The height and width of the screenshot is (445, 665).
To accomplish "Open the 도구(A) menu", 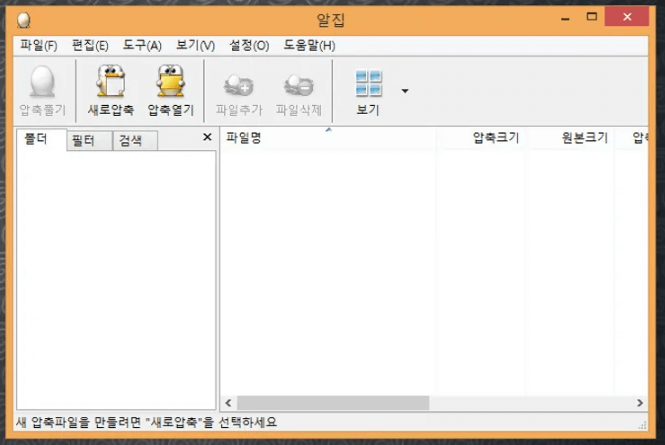I will (142, 45).
